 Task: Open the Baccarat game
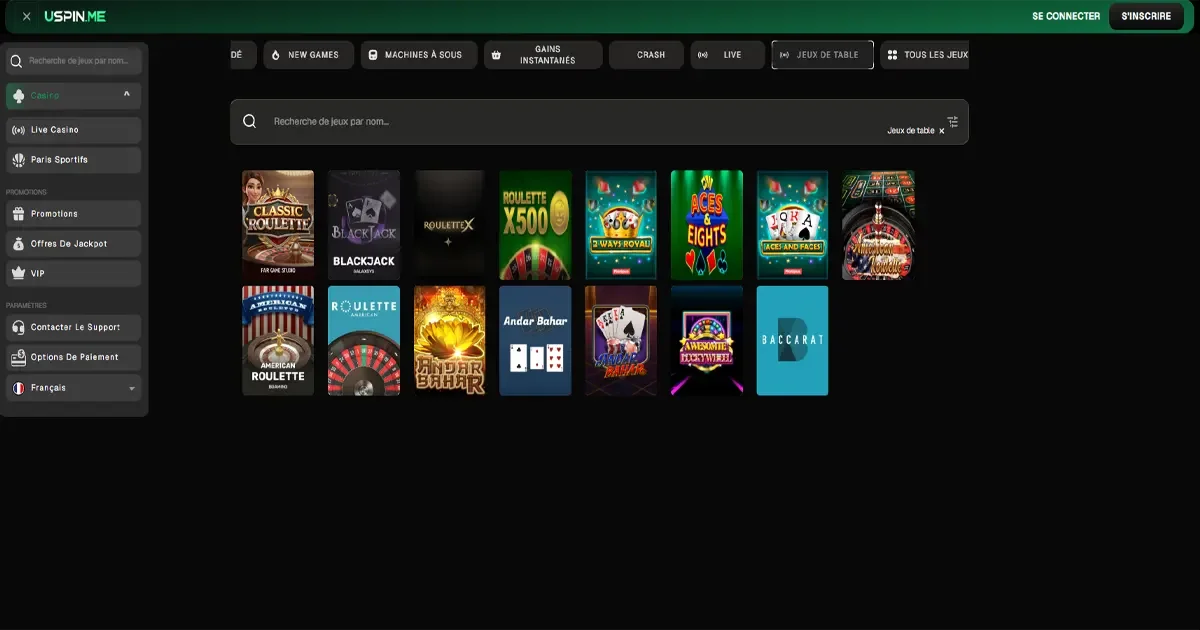pos(793,341)
